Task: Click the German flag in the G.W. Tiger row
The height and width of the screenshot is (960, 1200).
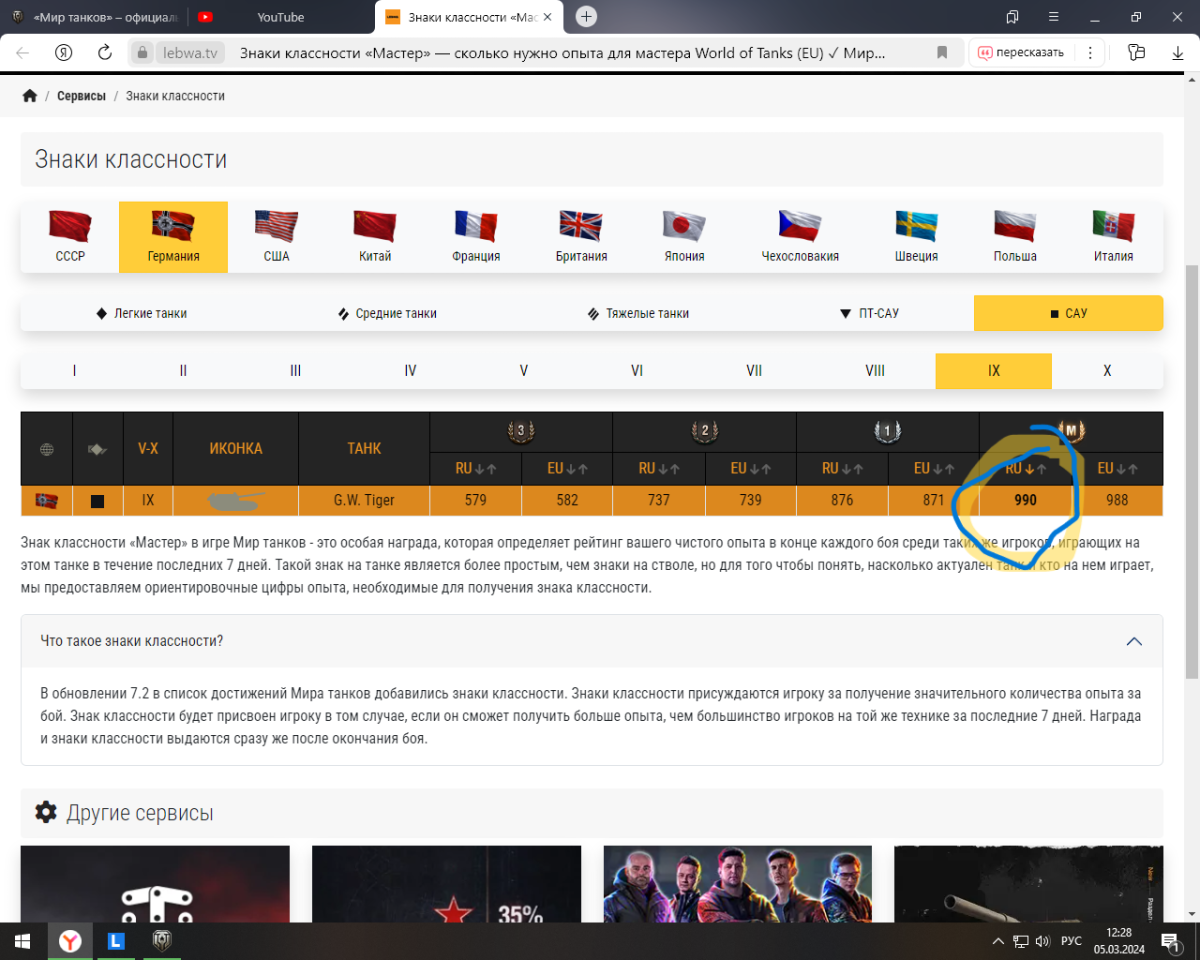Action: point(46,500)
